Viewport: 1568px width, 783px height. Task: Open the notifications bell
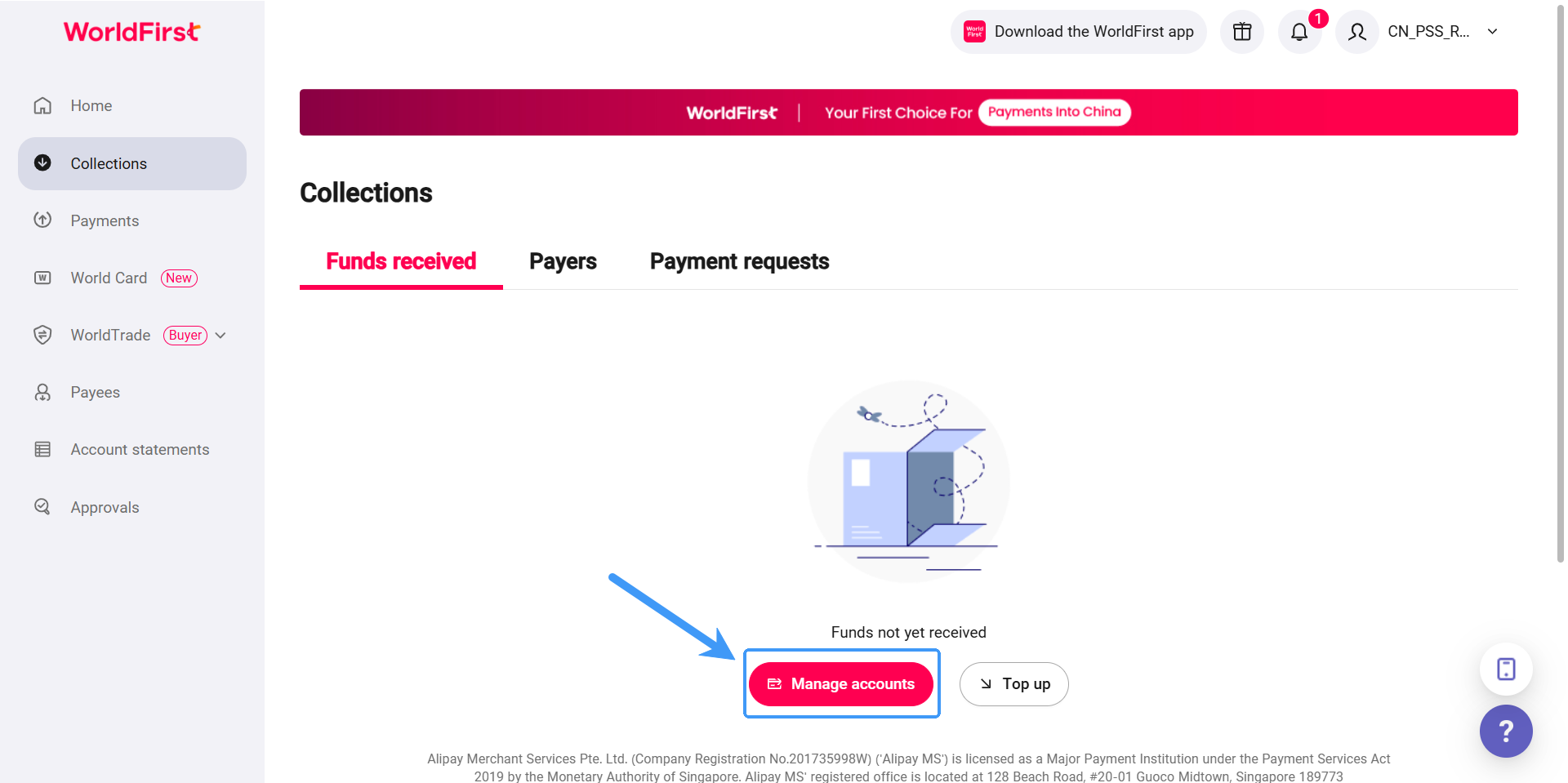pyautogui.click(x=1299, y=32)
